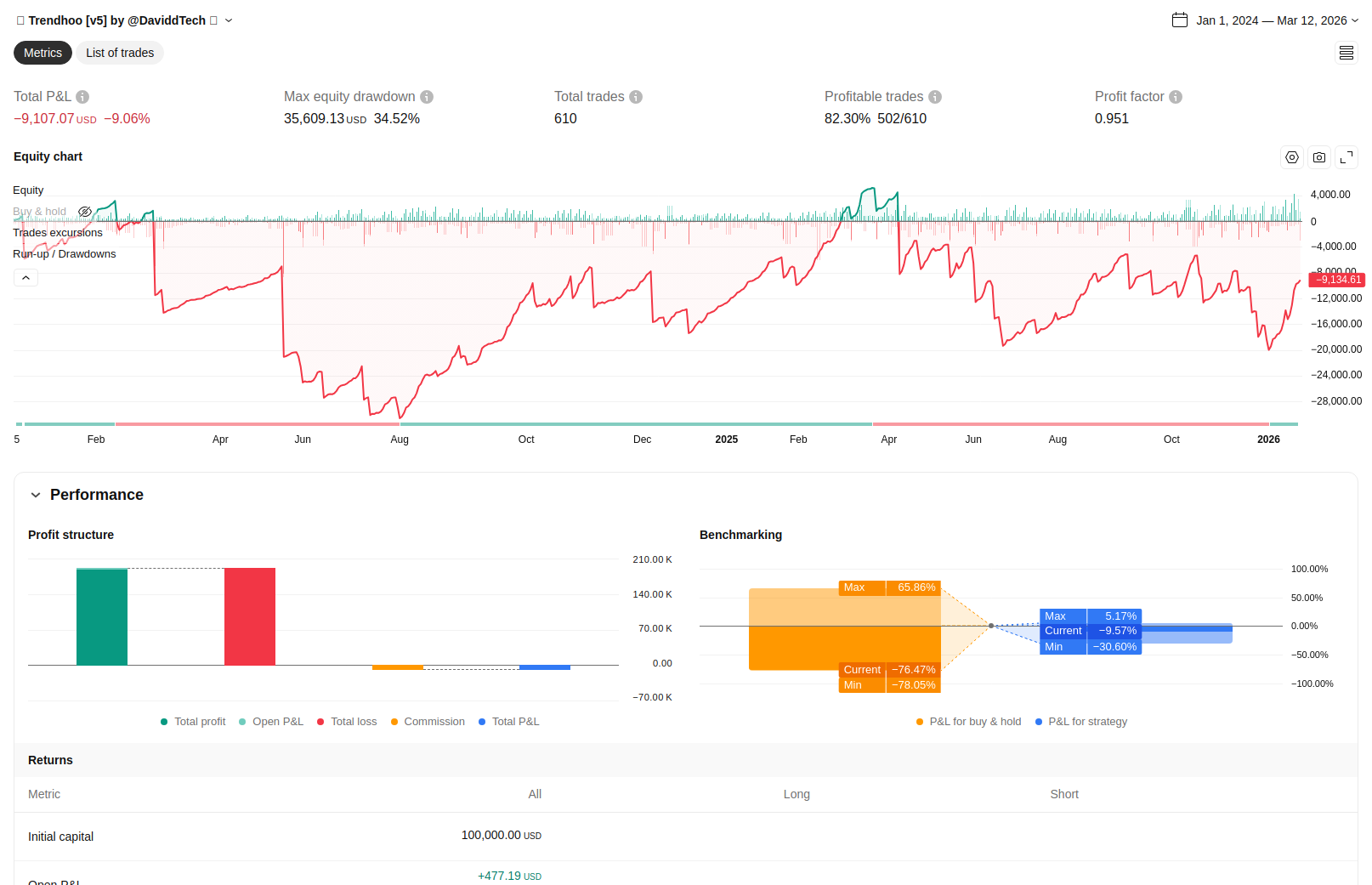Click info icon next to Profit factor

point(1176,97)
